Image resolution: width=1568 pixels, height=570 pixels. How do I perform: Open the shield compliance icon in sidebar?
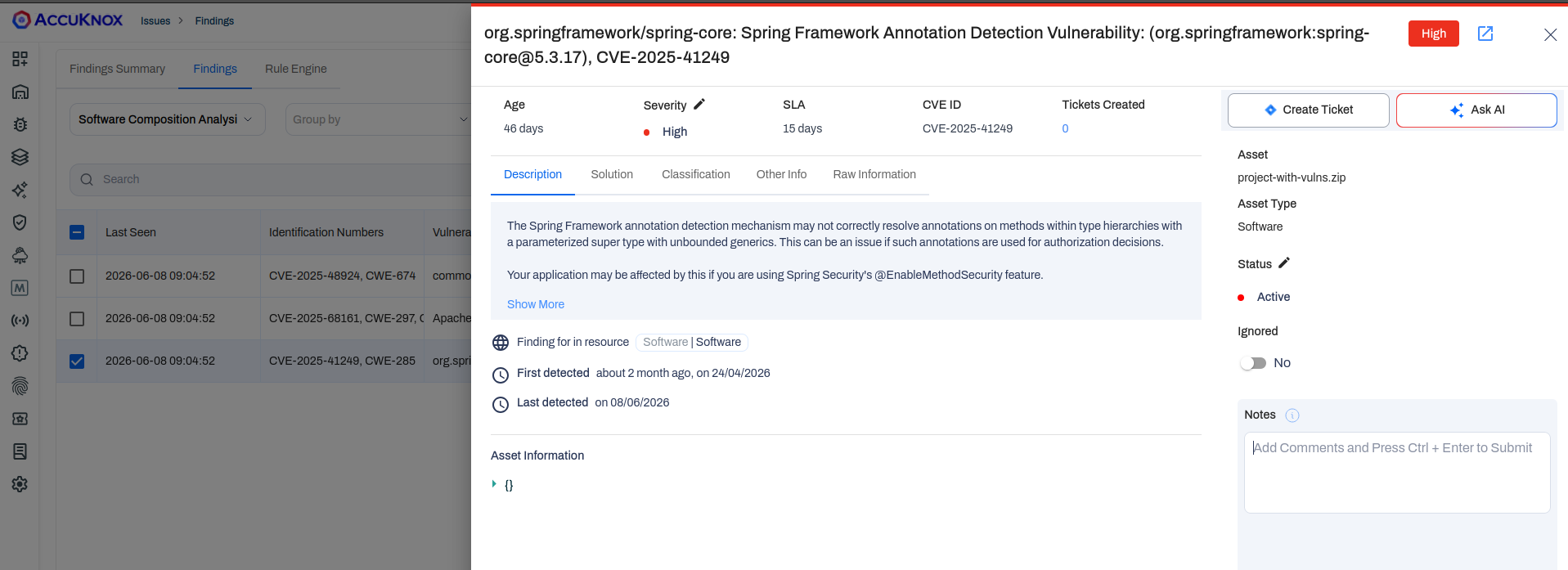tap(20, 222)
